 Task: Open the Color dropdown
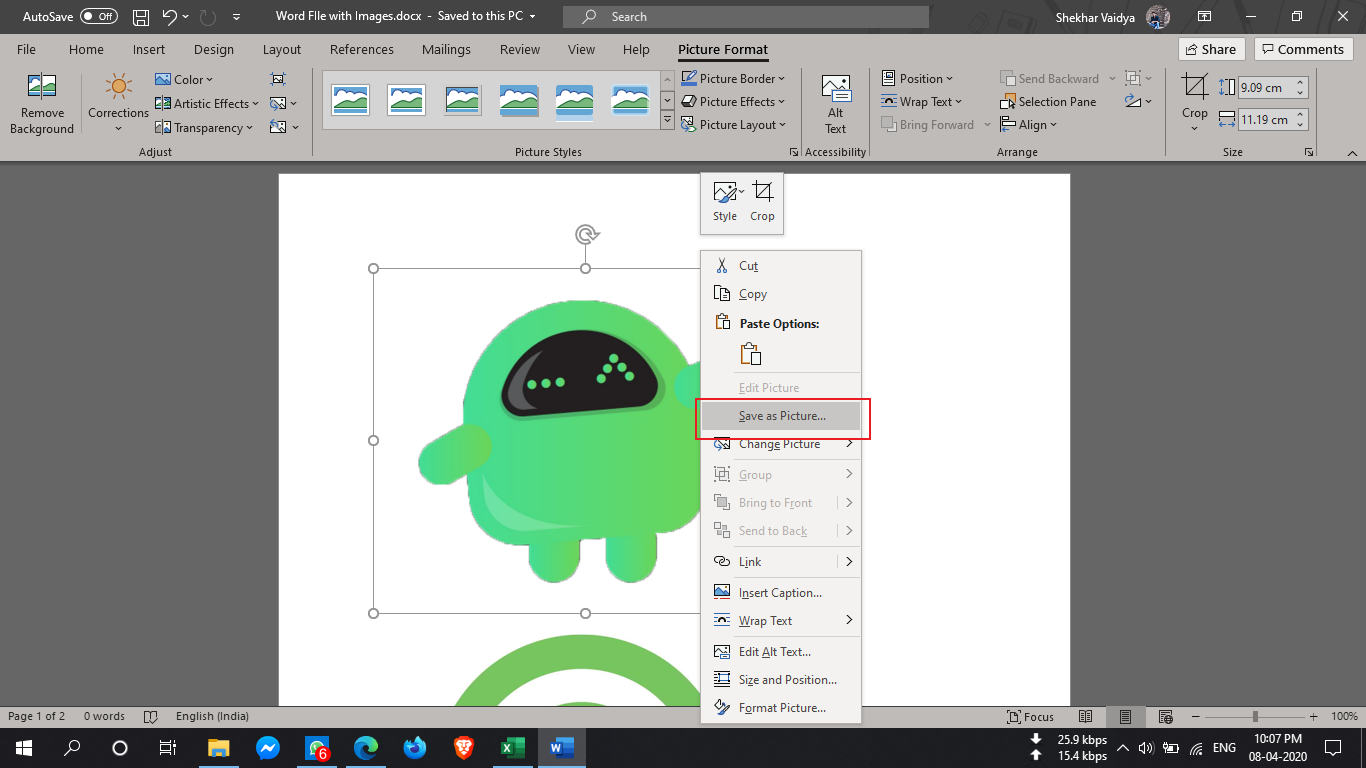(x=185, y=79)
